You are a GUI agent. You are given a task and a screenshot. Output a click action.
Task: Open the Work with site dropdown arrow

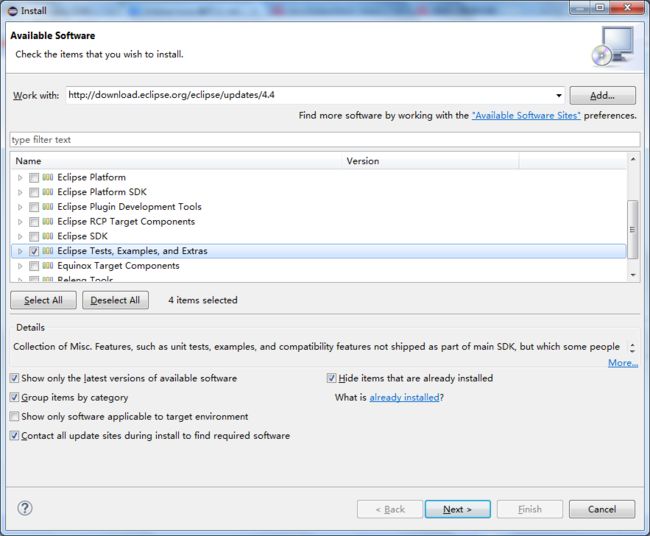pos(559,95)
